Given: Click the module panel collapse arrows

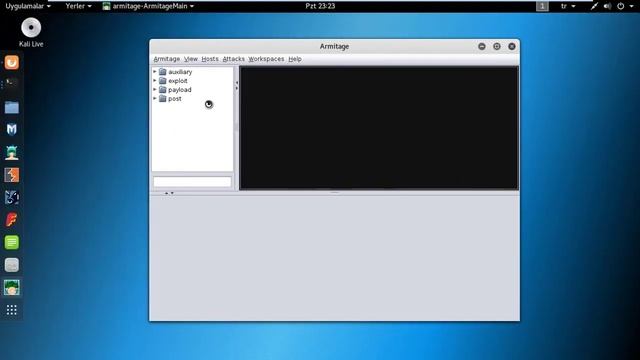Looking at the screenshot, I should click(x=237, y=85).
